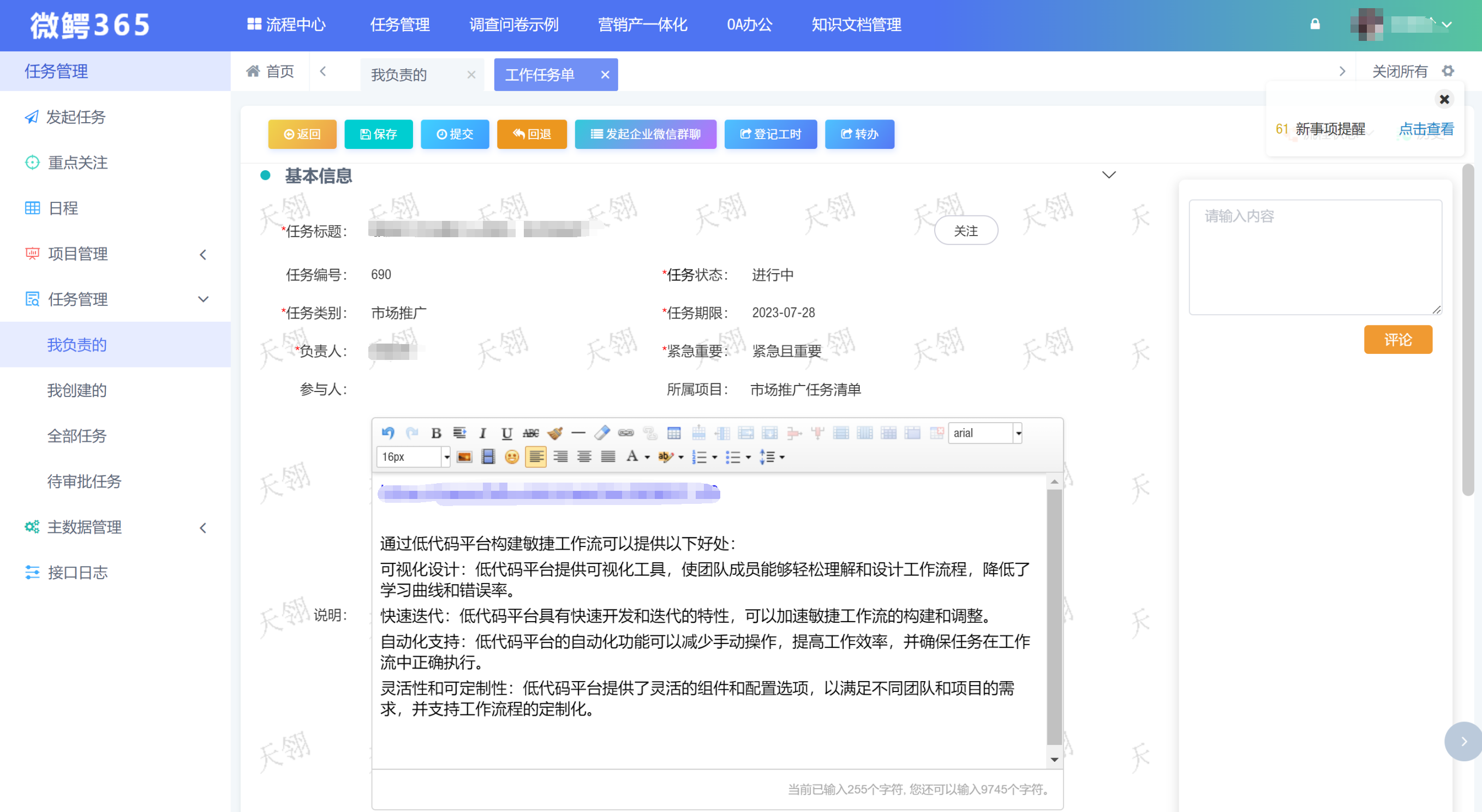Insert video with the film icon

[x=488, y=457]
